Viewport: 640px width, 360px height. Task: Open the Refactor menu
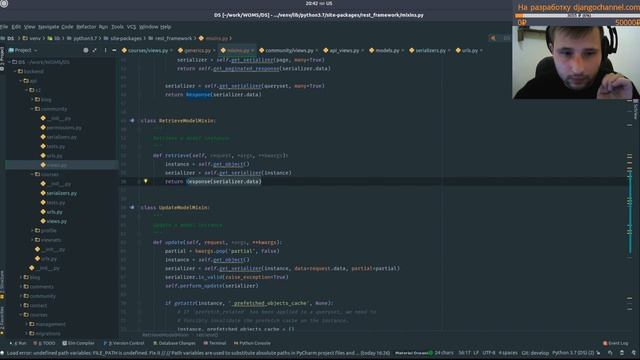86,27
